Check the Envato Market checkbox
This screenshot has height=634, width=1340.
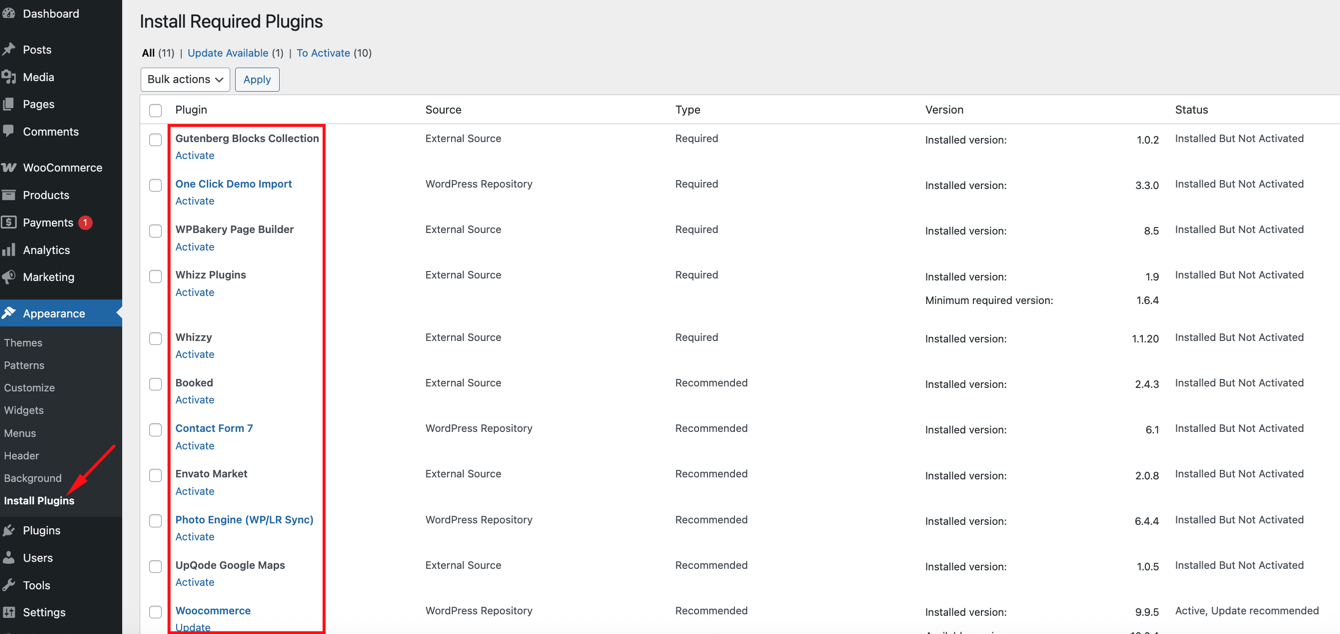click(155, 475)
